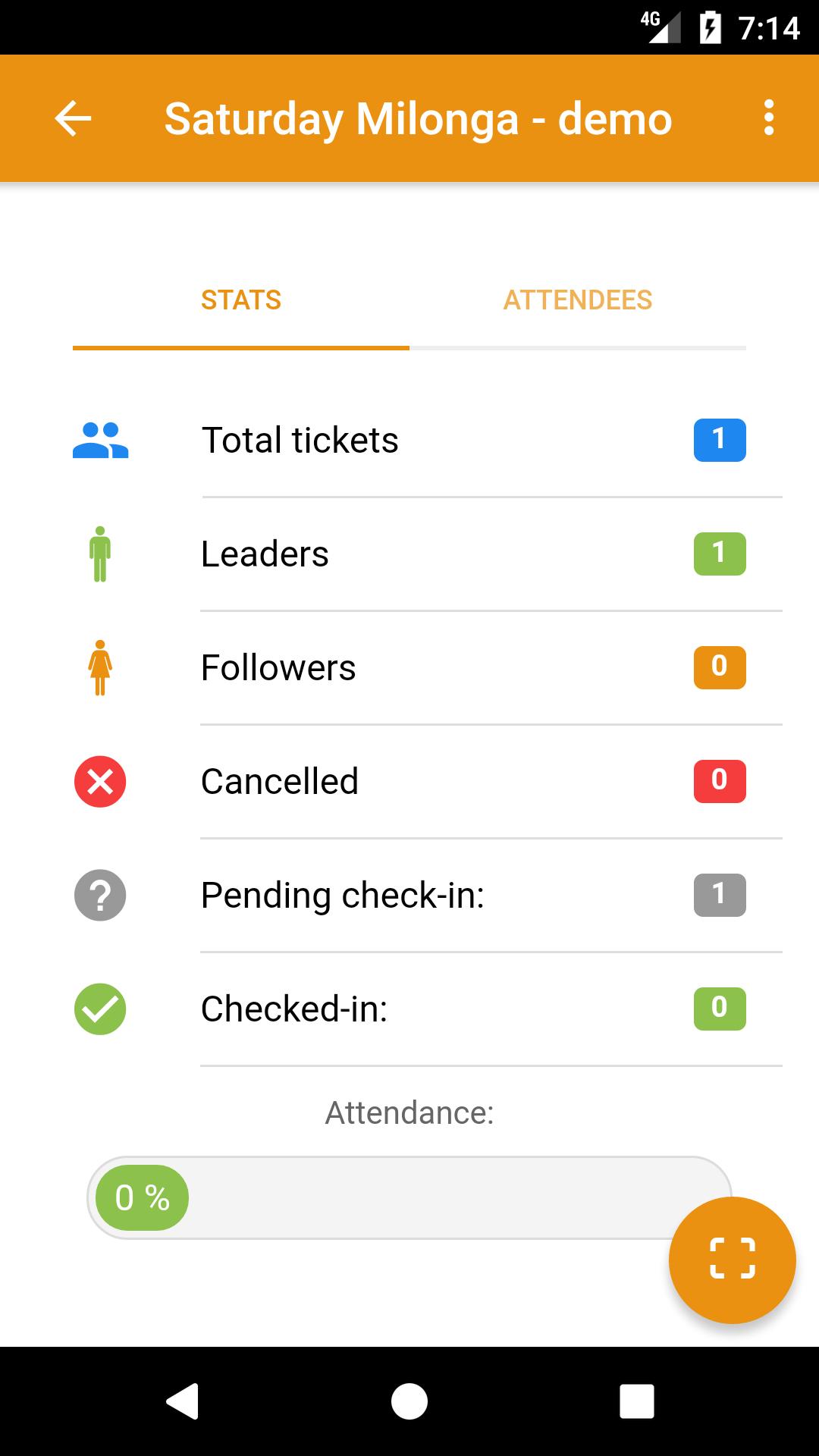The width and height of the screenshot is (819, 1456).
Task: Tap the red Cancelled X icon
Action: 100,782
